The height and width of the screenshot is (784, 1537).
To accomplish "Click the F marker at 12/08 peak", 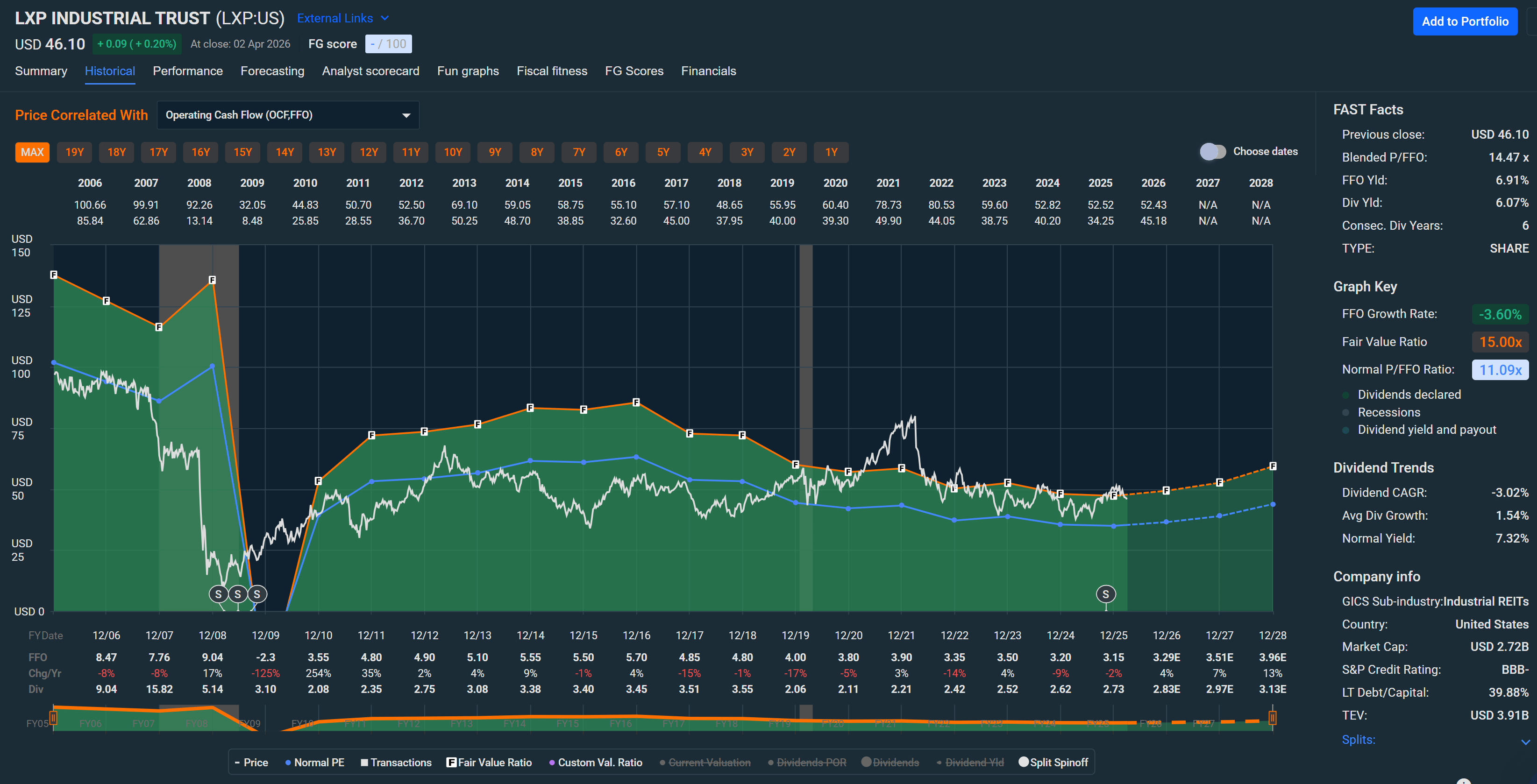I will 213,280.
